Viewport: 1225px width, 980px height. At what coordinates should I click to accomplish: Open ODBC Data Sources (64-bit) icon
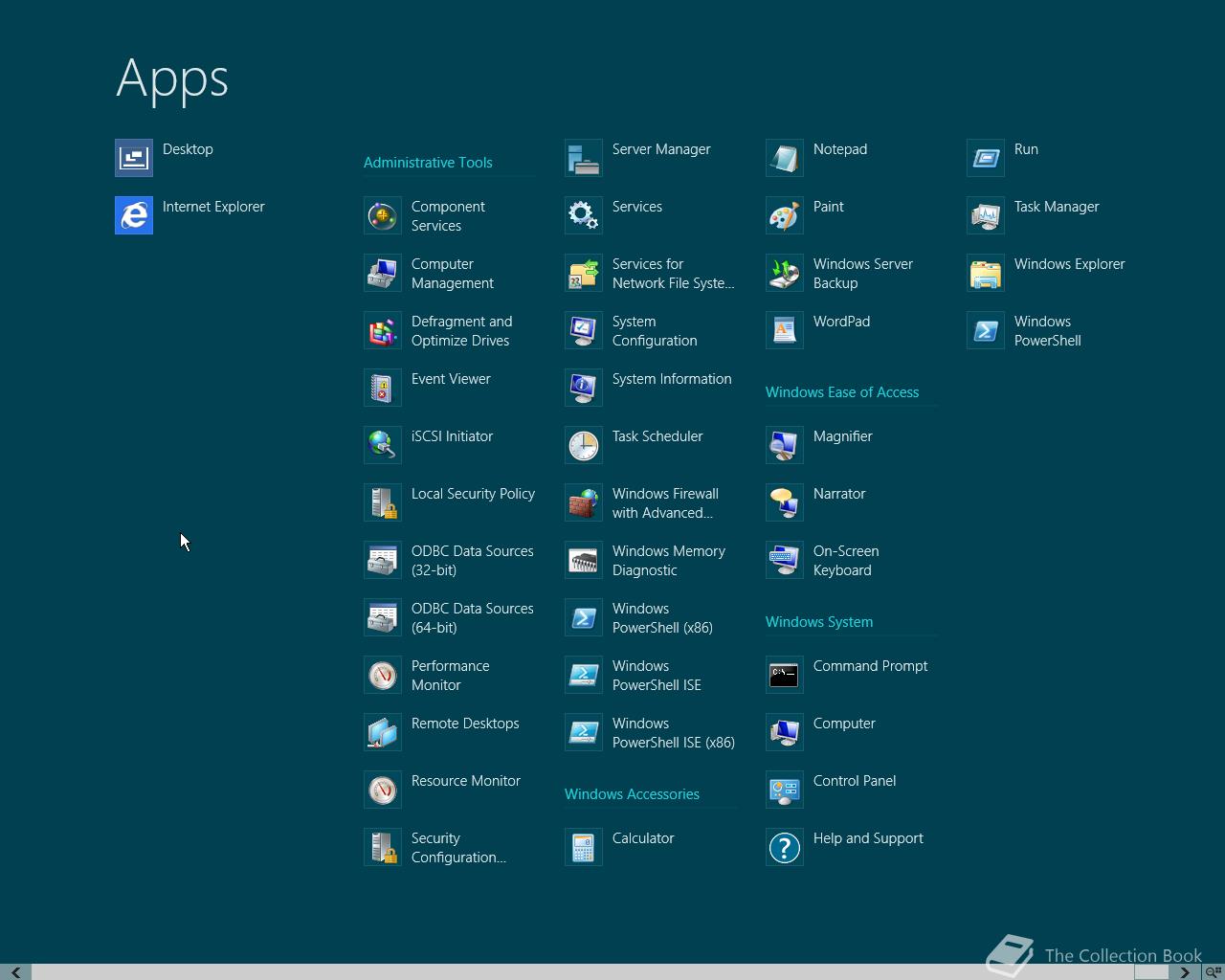coord(383,617)
